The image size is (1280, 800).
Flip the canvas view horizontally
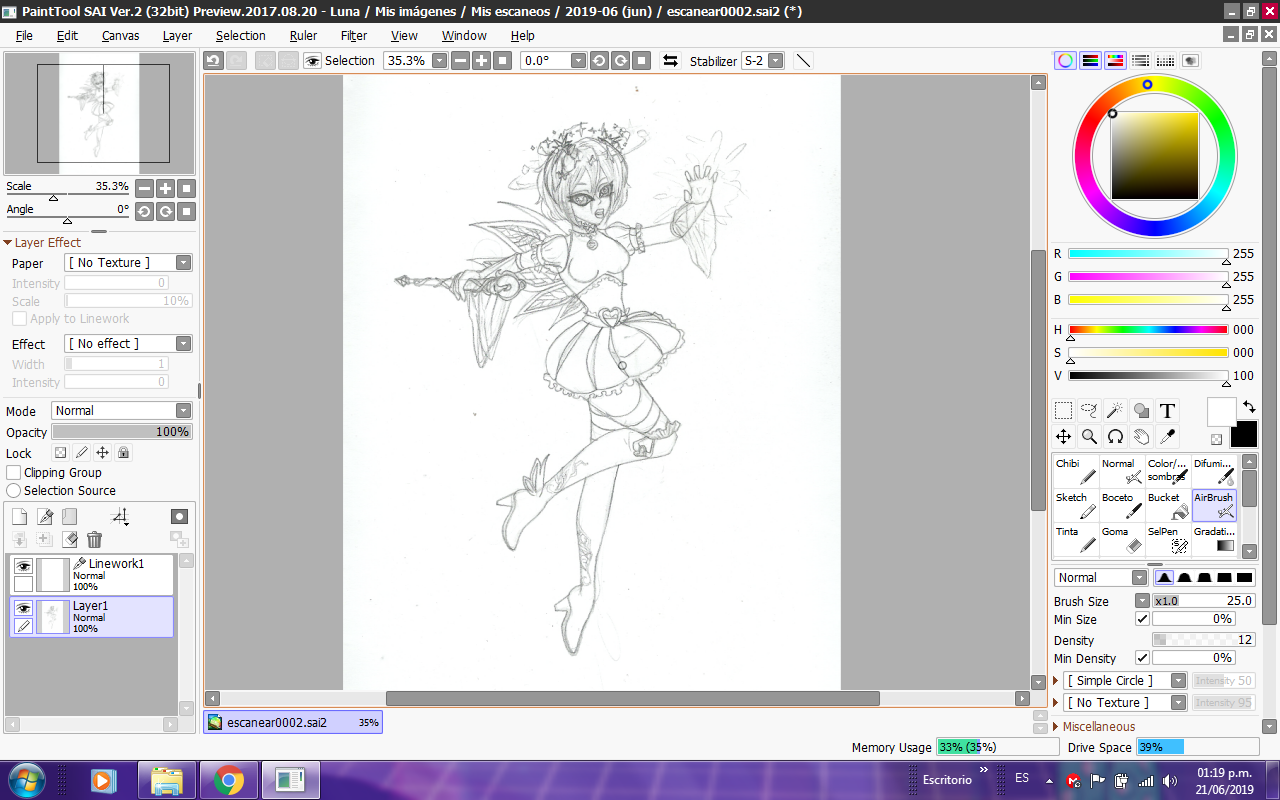pos(670,61)
